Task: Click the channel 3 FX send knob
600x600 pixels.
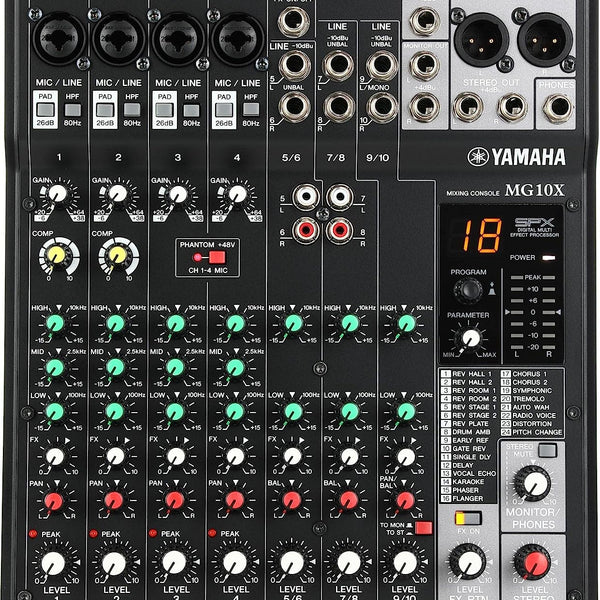Action: coord(176,456)
